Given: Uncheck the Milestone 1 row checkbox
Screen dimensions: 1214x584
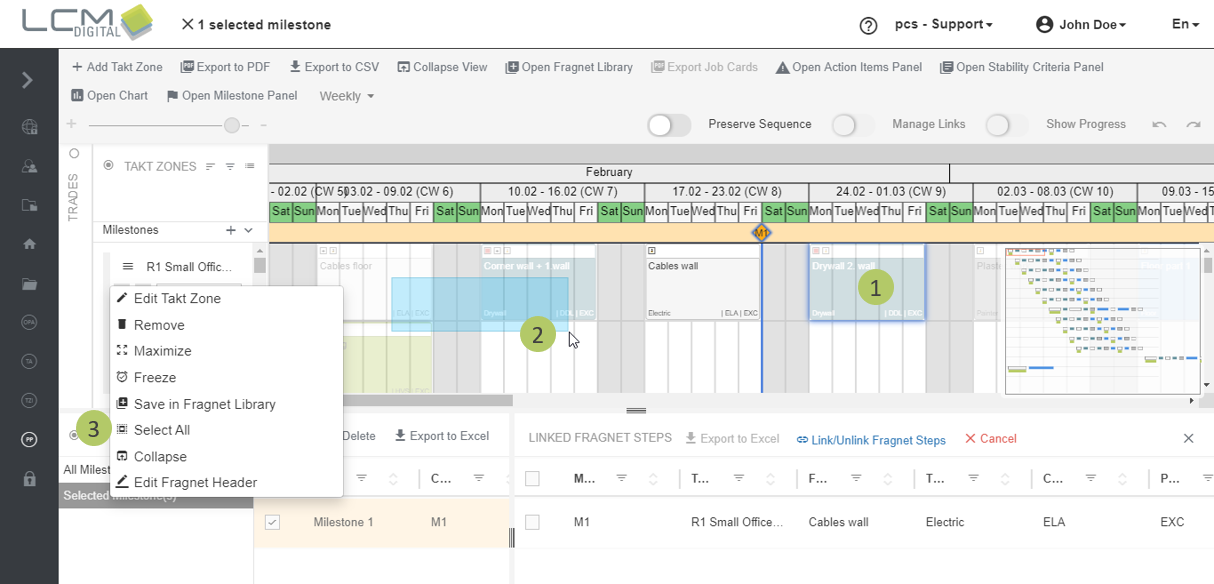Looking at the screenshot, I should point(273,522).
